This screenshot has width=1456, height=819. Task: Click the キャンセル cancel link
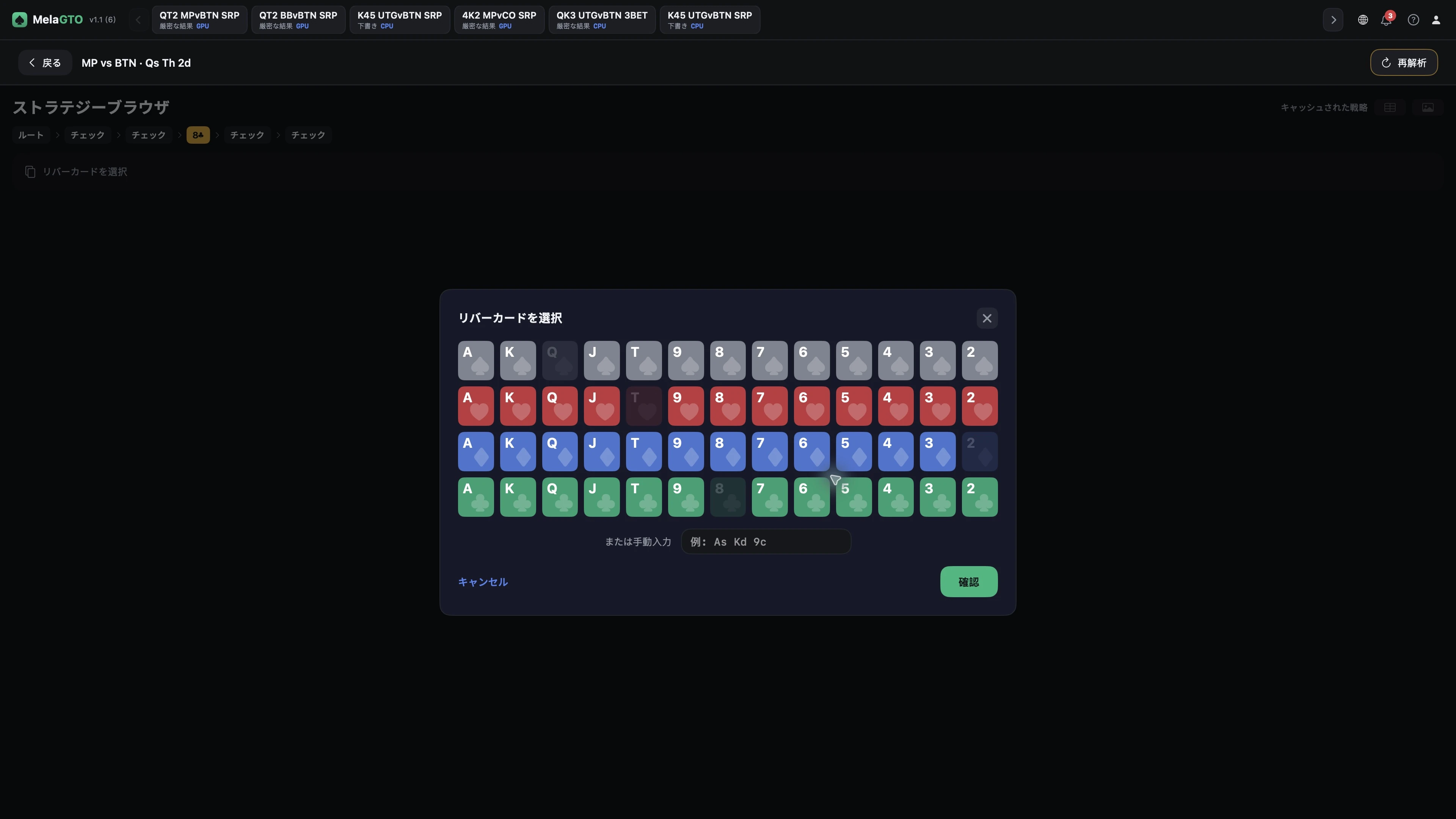coord(483,582)
